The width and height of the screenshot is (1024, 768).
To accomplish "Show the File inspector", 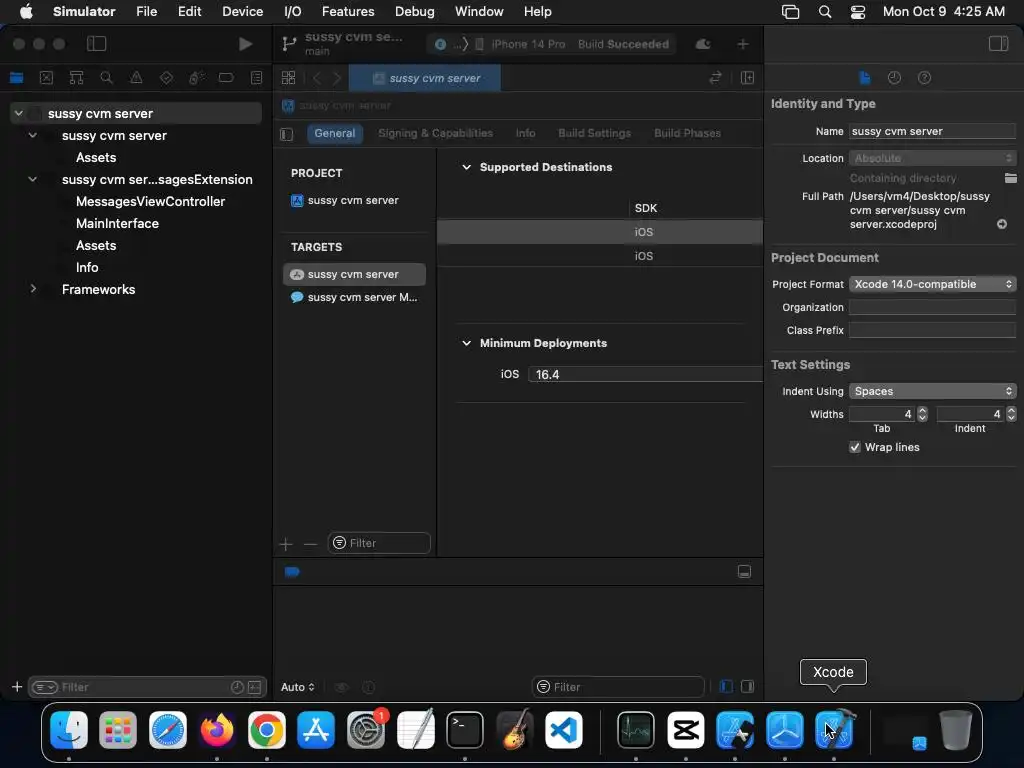I will [x=865, y=78].
